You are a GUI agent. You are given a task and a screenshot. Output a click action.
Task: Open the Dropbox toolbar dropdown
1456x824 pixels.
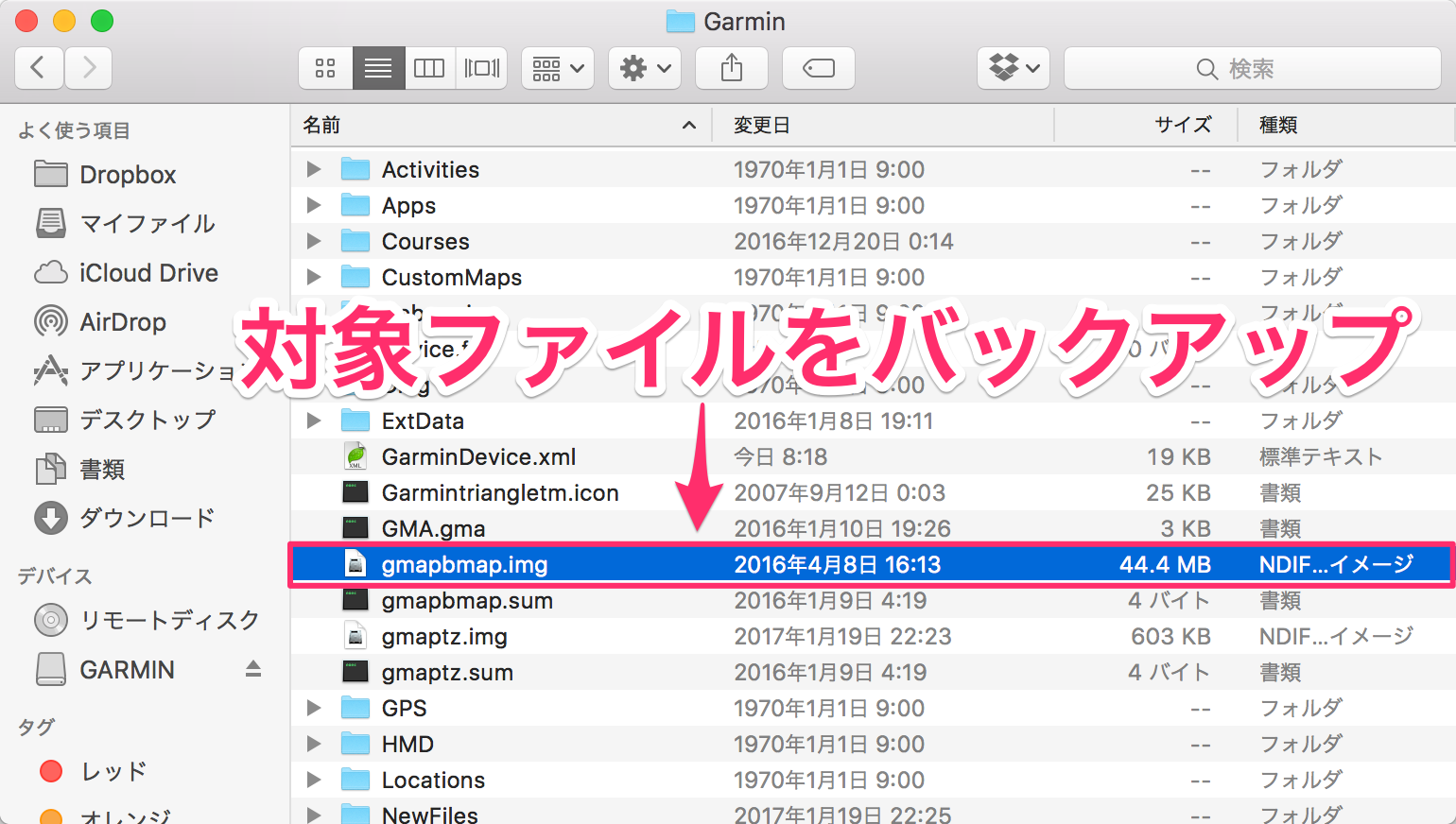pos(1013,68)
